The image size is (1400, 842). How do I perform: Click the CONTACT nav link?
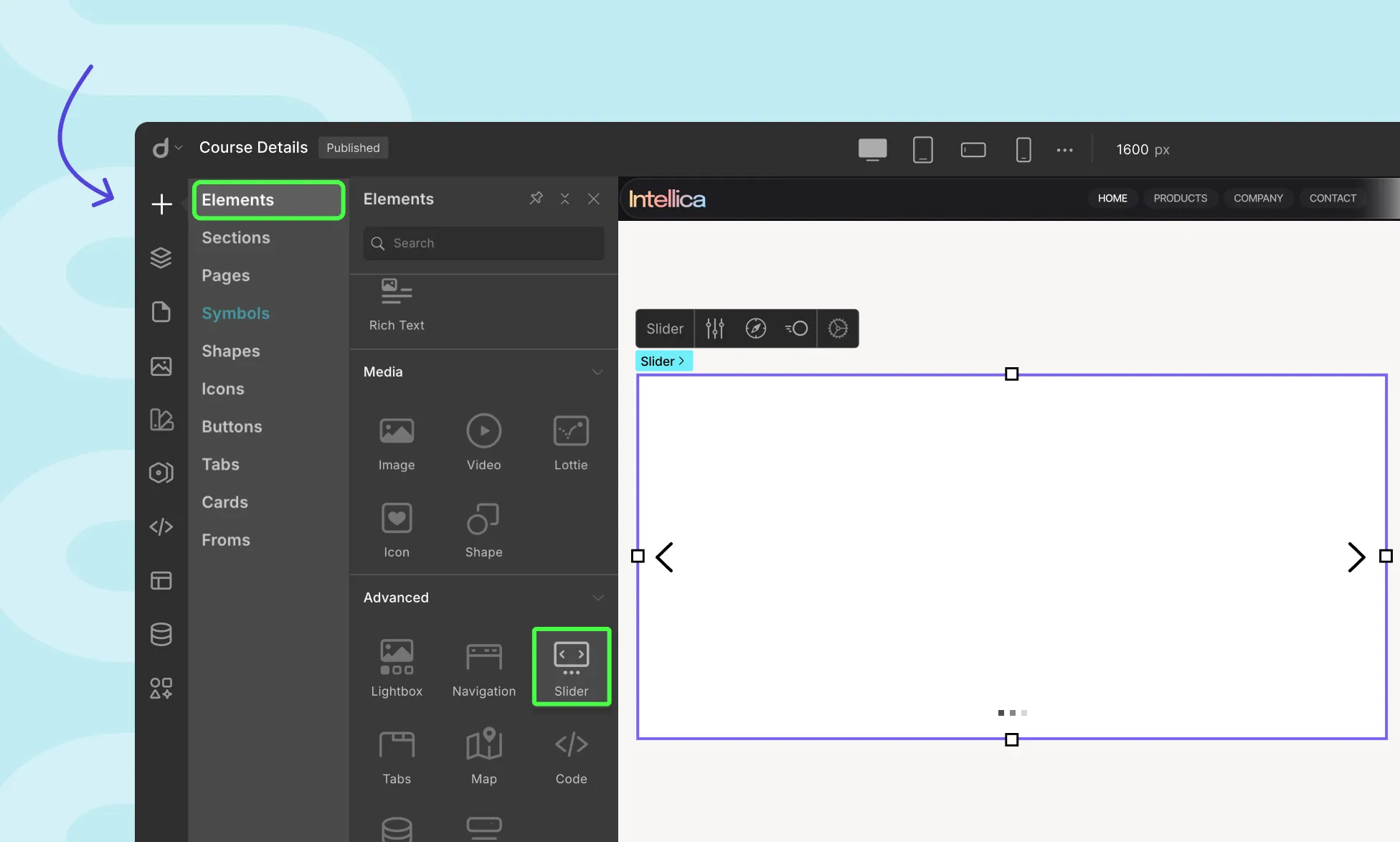tap(1333, 198)
